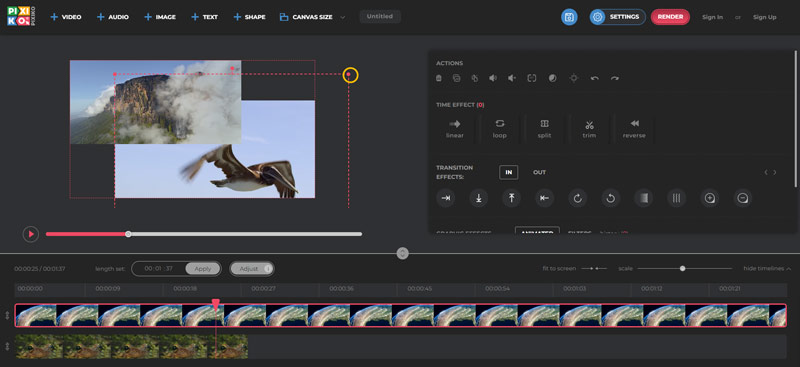Click the reorder arrows on the first track
This screenshot has height=367, width=800.
[7, 315]
